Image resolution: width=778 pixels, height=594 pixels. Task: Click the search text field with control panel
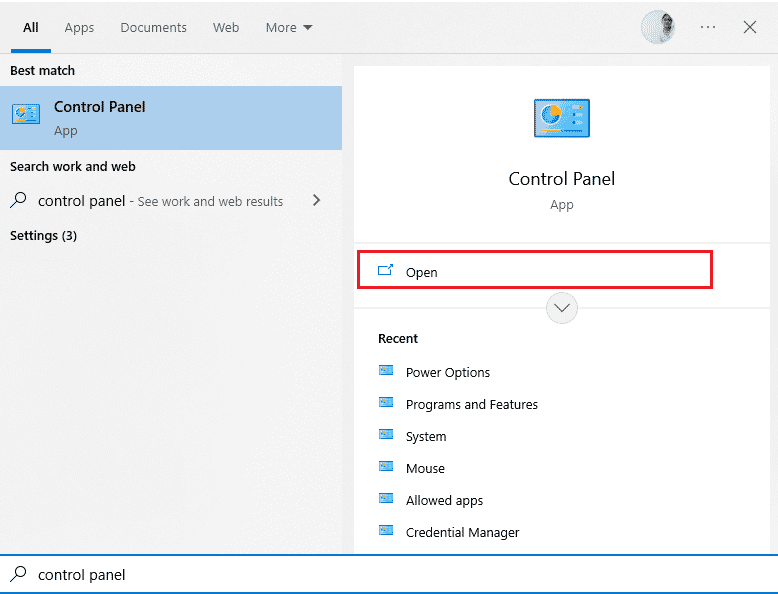coord(389,574)
